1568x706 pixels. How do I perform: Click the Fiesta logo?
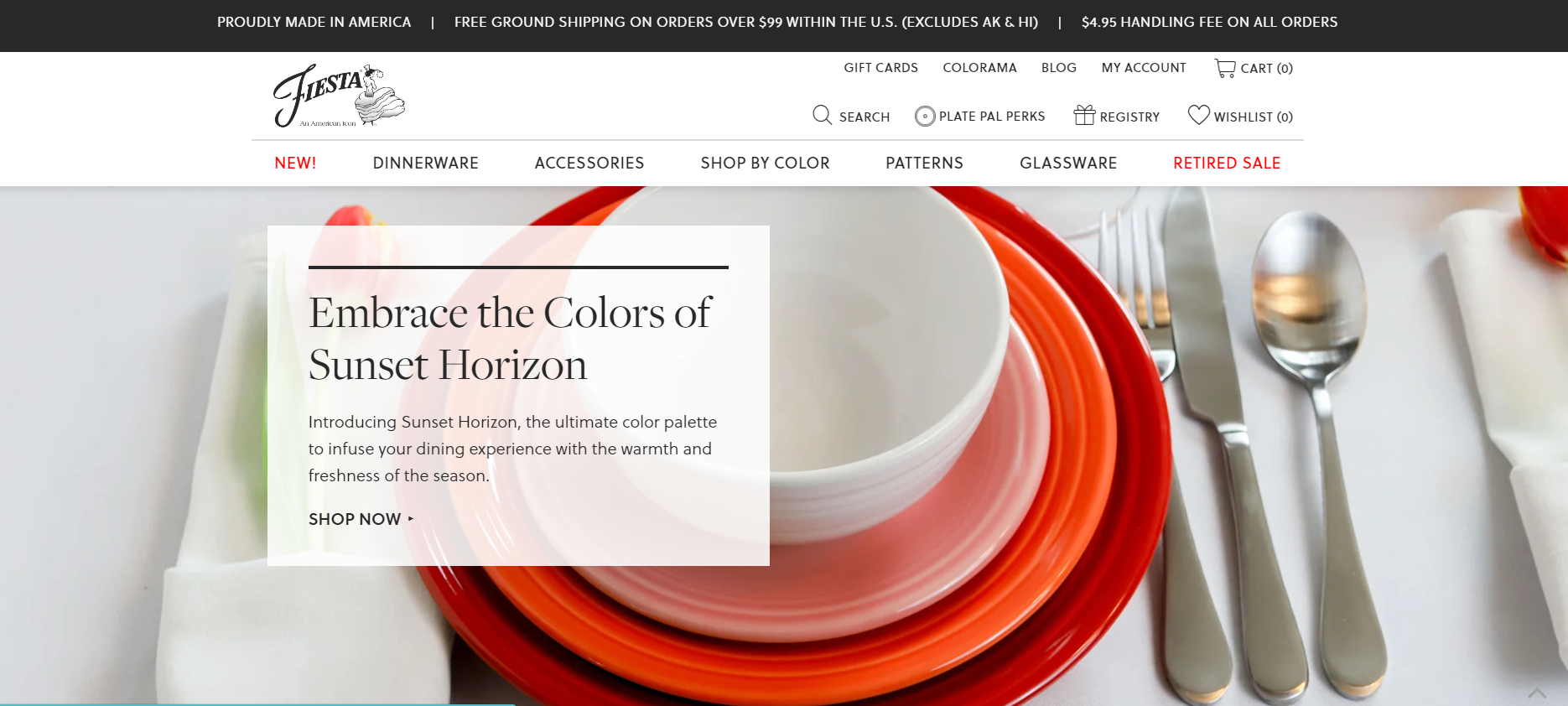[339, 96]
